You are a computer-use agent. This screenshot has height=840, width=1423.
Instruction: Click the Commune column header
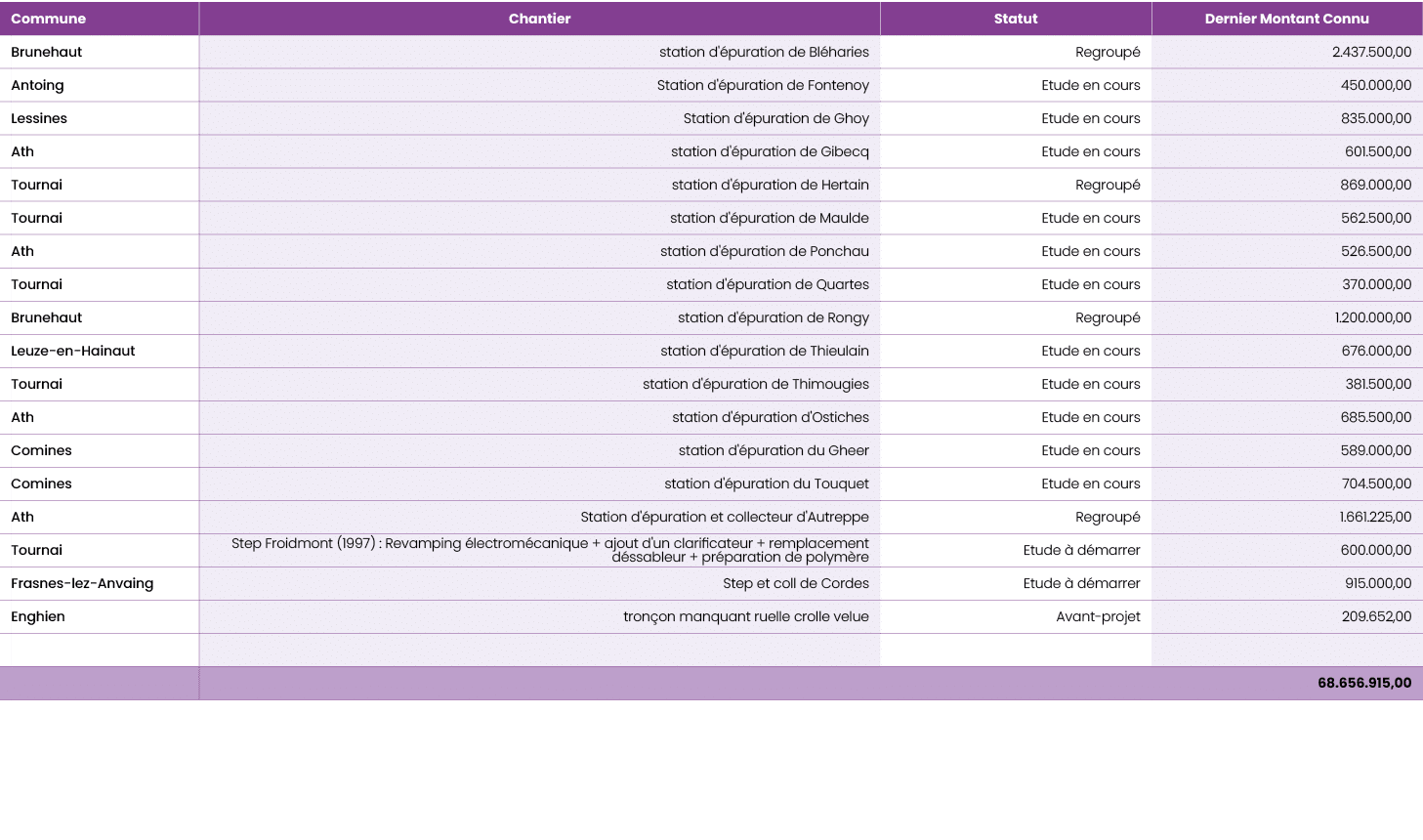pos(49,19)
